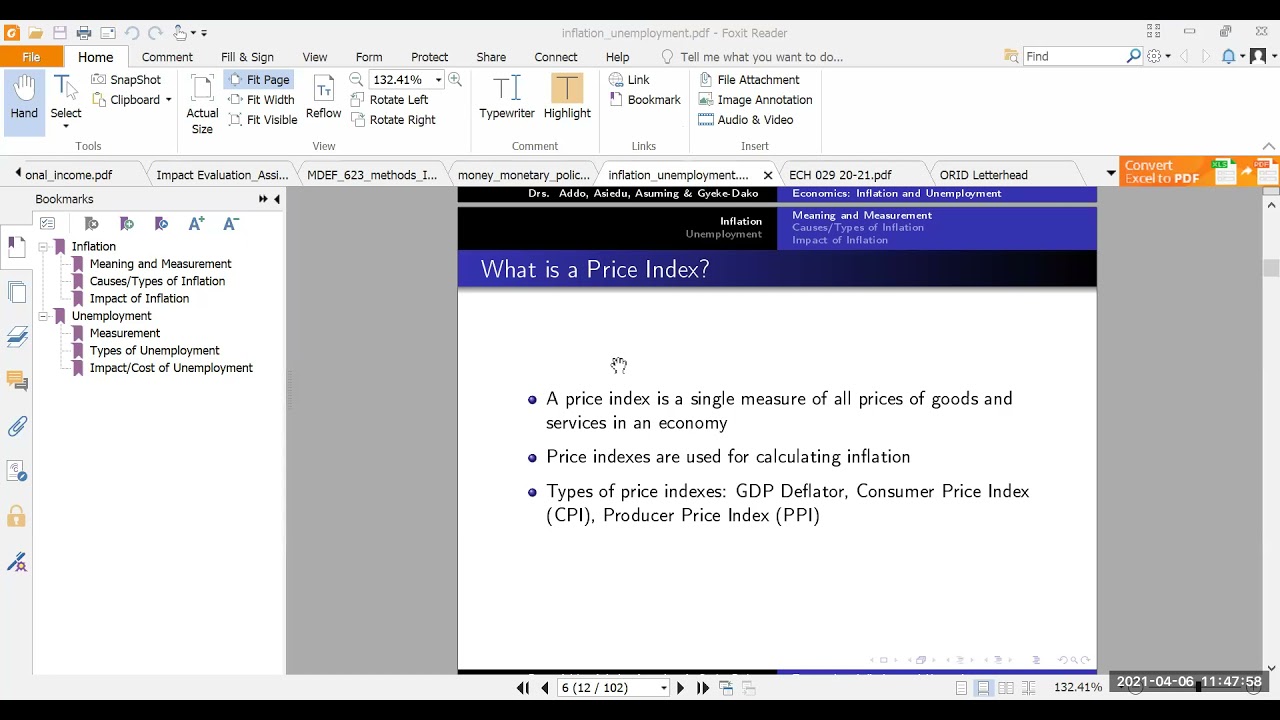
Task: Switch to the ECH 029 20-21.pdf tab
Action: point(840,175)
